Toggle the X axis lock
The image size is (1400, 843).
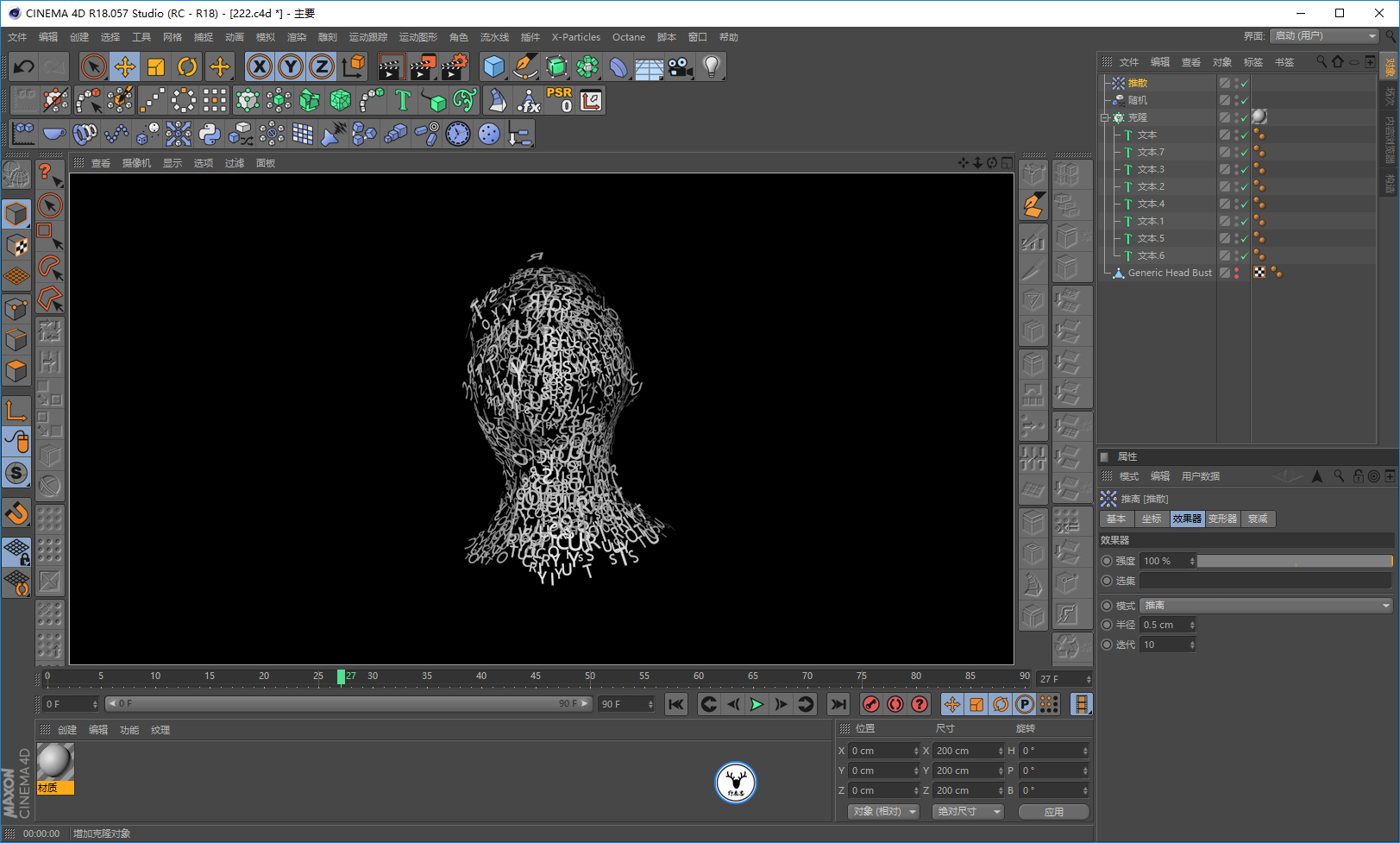click(x=260, y=66)
